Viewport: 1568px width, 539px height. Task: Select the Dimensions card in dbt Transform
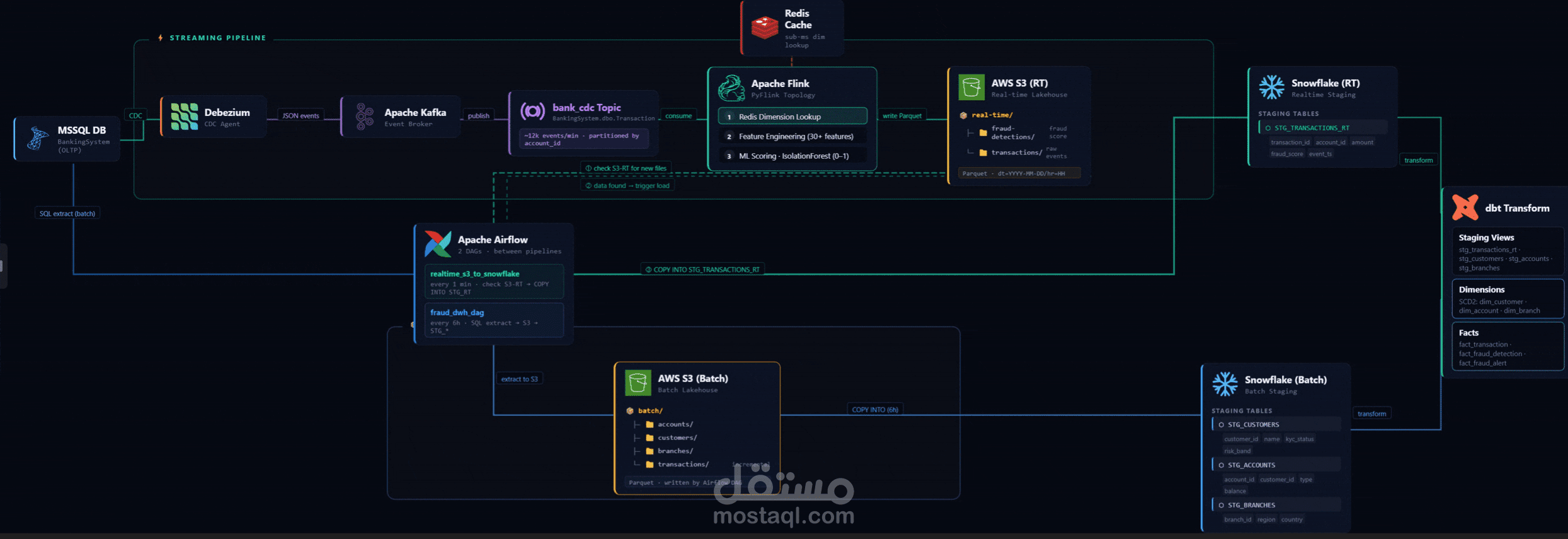[1508, 299]
